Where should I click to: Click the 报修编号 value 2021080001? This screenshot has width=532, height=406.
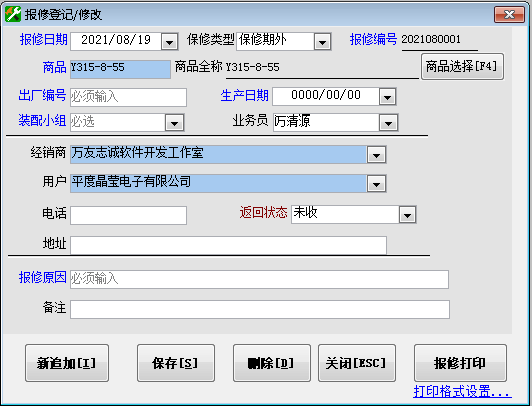click(x=431, y=39)
